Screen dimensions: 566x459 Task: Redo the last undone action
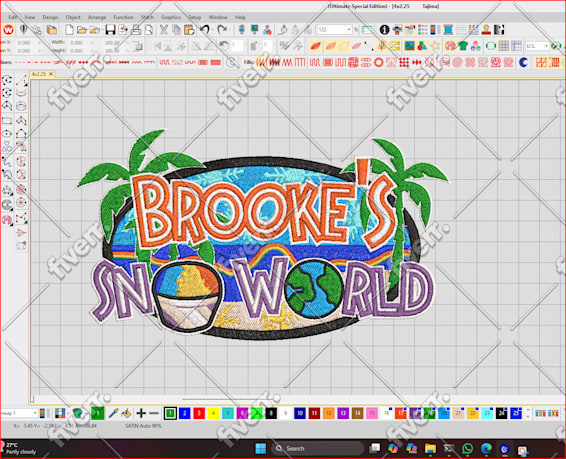(x=222, y=30)
